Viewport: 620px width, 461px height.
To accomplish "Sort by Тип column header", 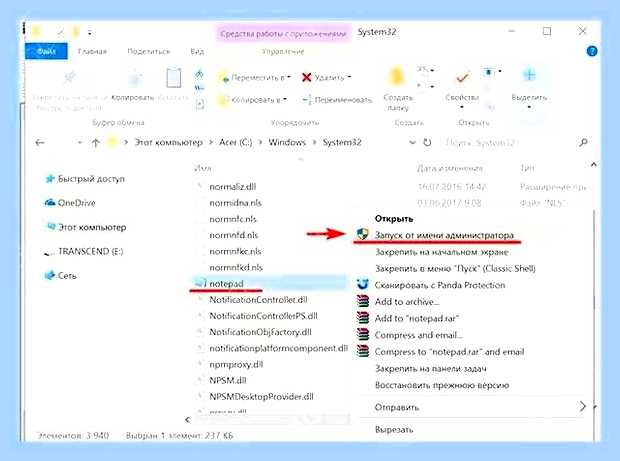I will point(527,168).
